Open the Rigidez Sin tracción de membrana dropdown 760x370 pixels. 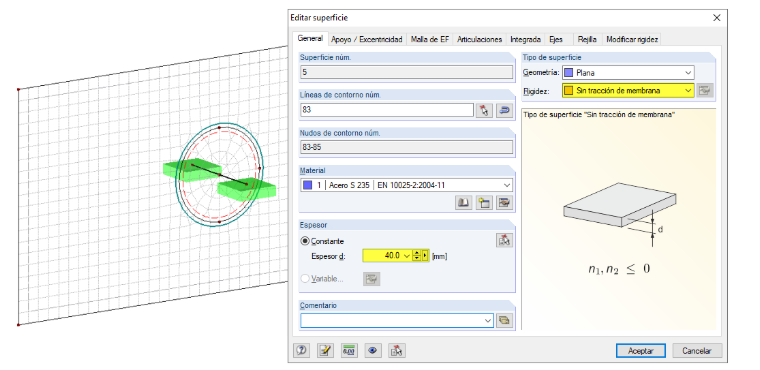(x=688, y=91)
